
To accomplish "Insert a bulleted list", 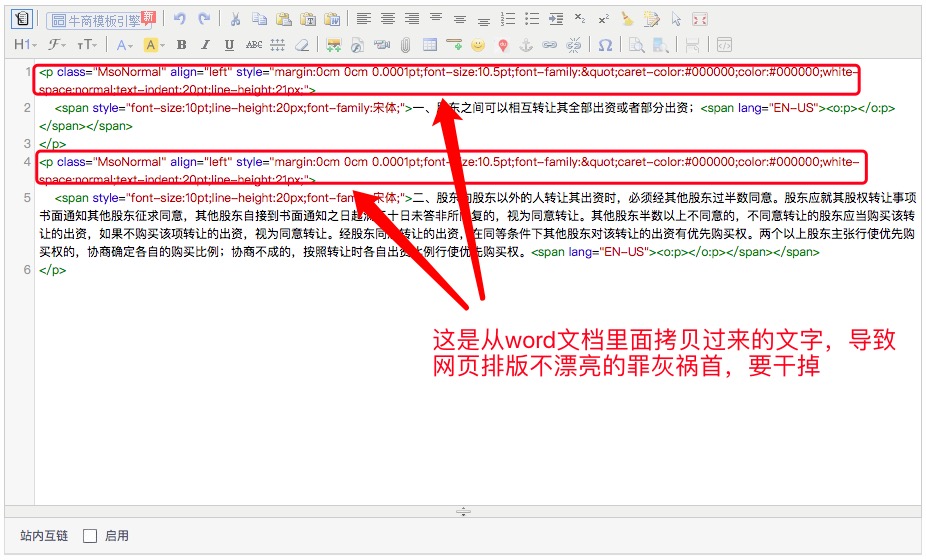I will pos(532,19).
